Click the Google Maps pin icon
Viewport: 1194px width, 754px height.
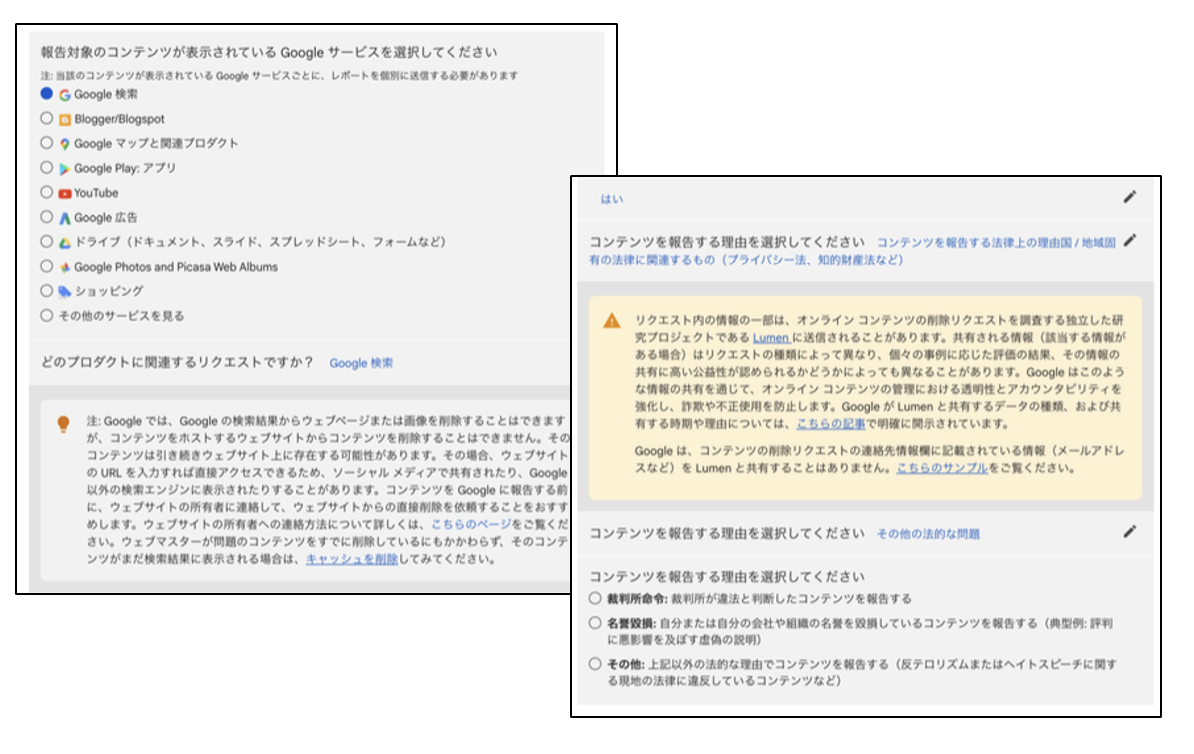pyautogui.click(x=65, y=144)
